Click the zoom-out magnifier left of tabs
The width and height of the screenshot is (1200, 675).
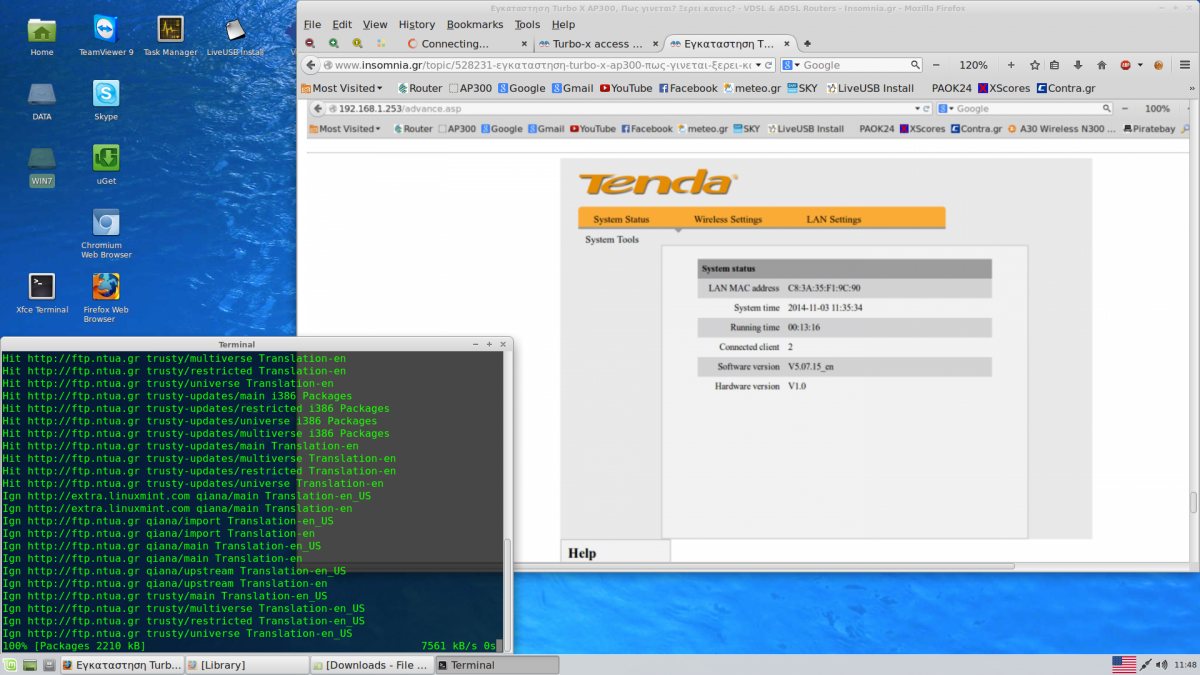(310, 44)
